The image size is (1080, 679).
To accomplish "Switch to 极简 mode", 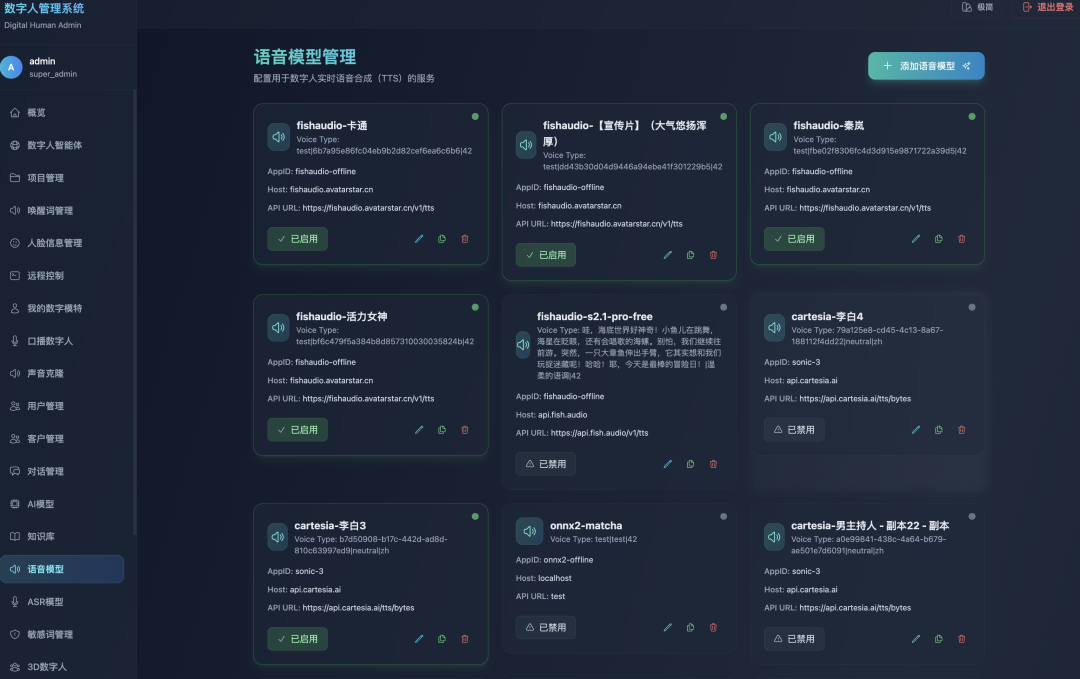I will 977,7.
